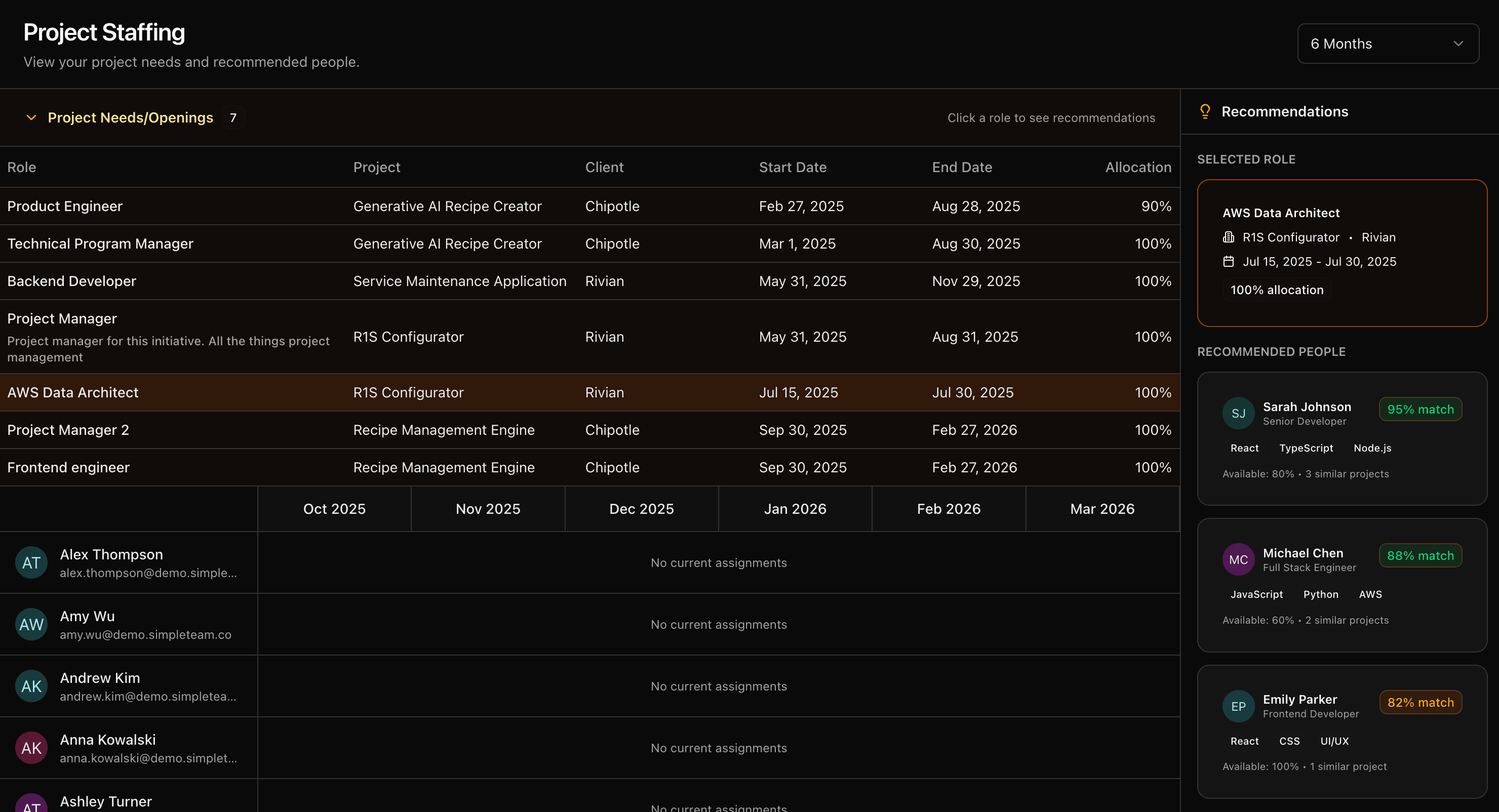
Task: Click the building icon beside R1S Configurator
Action: point(1229,237)
